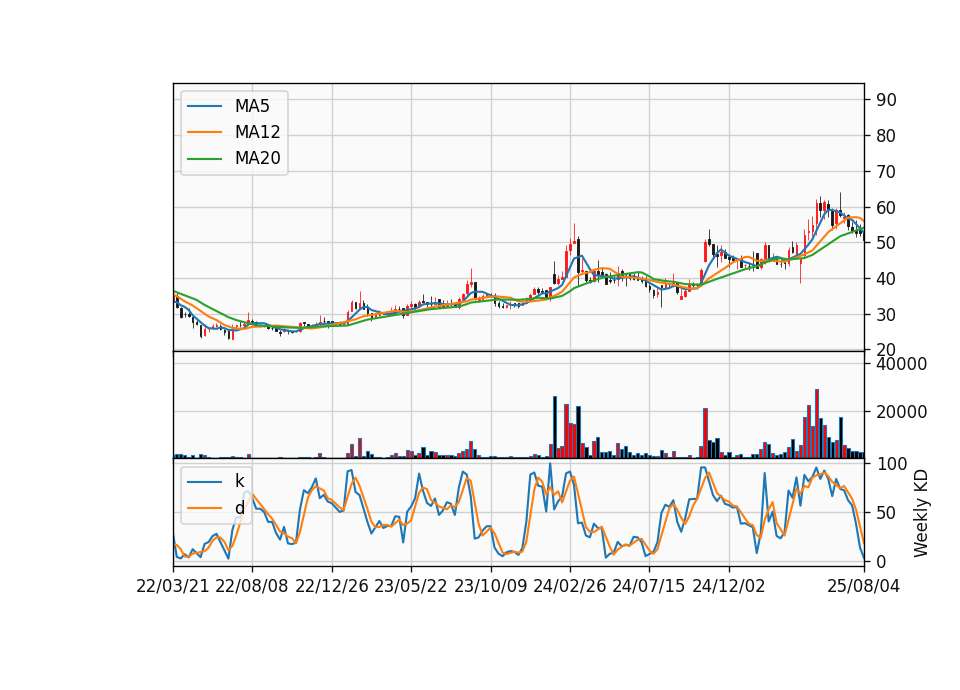Click the KD axis value 50
The height and width of the screenshot is (690, 960).
click(887, 512)
